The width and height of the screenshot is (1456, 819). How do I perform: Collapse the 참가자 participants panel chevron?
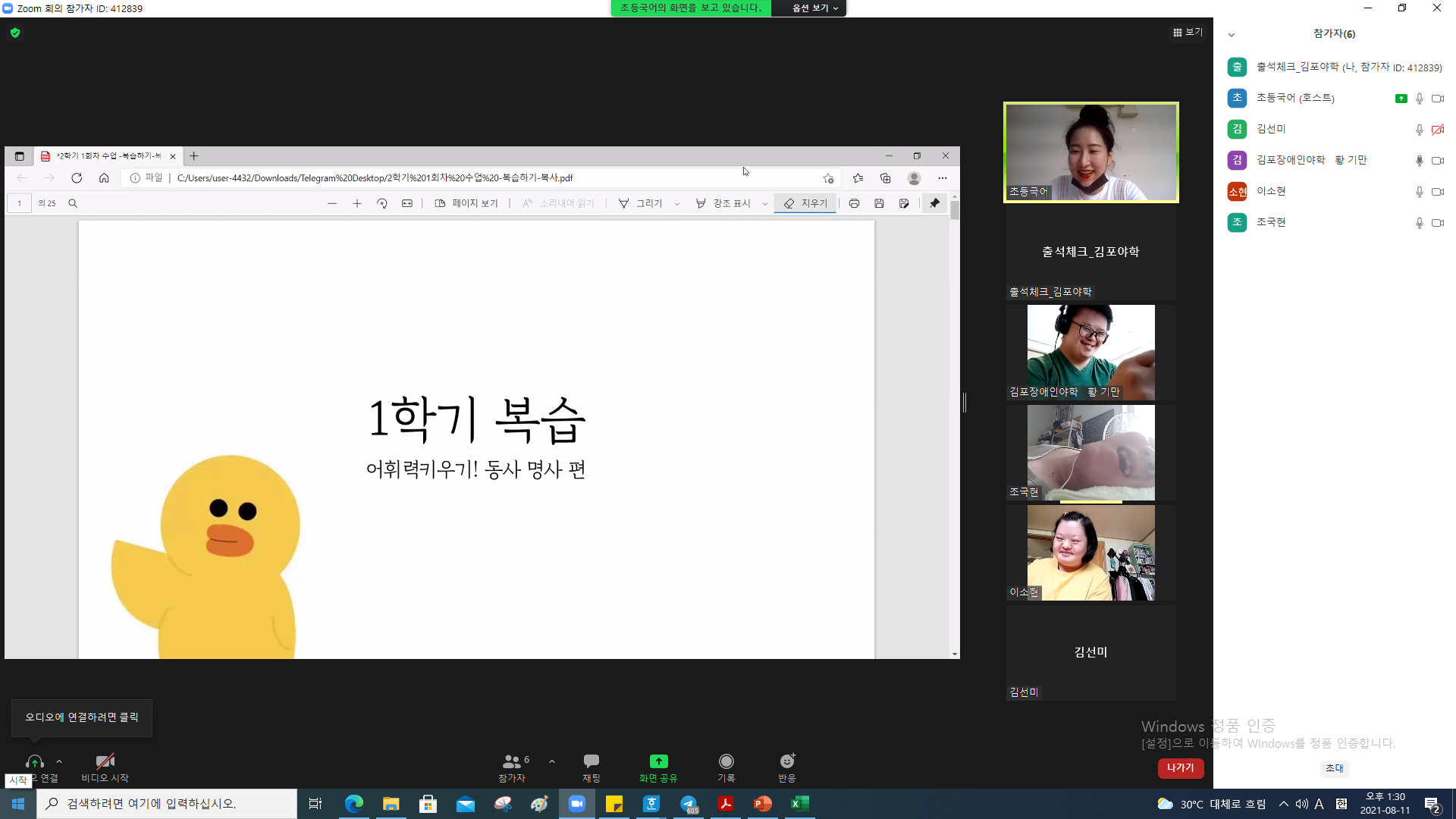pyautogui.click(x=1232, y=35)
